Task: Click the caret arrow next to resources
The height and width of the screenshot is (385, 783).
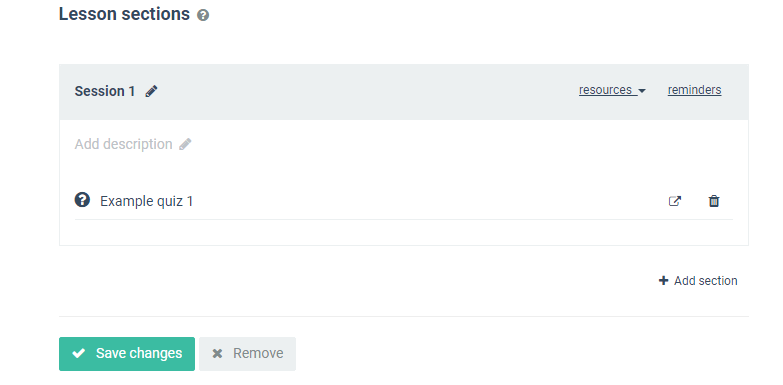Action: tap(642, 91)
